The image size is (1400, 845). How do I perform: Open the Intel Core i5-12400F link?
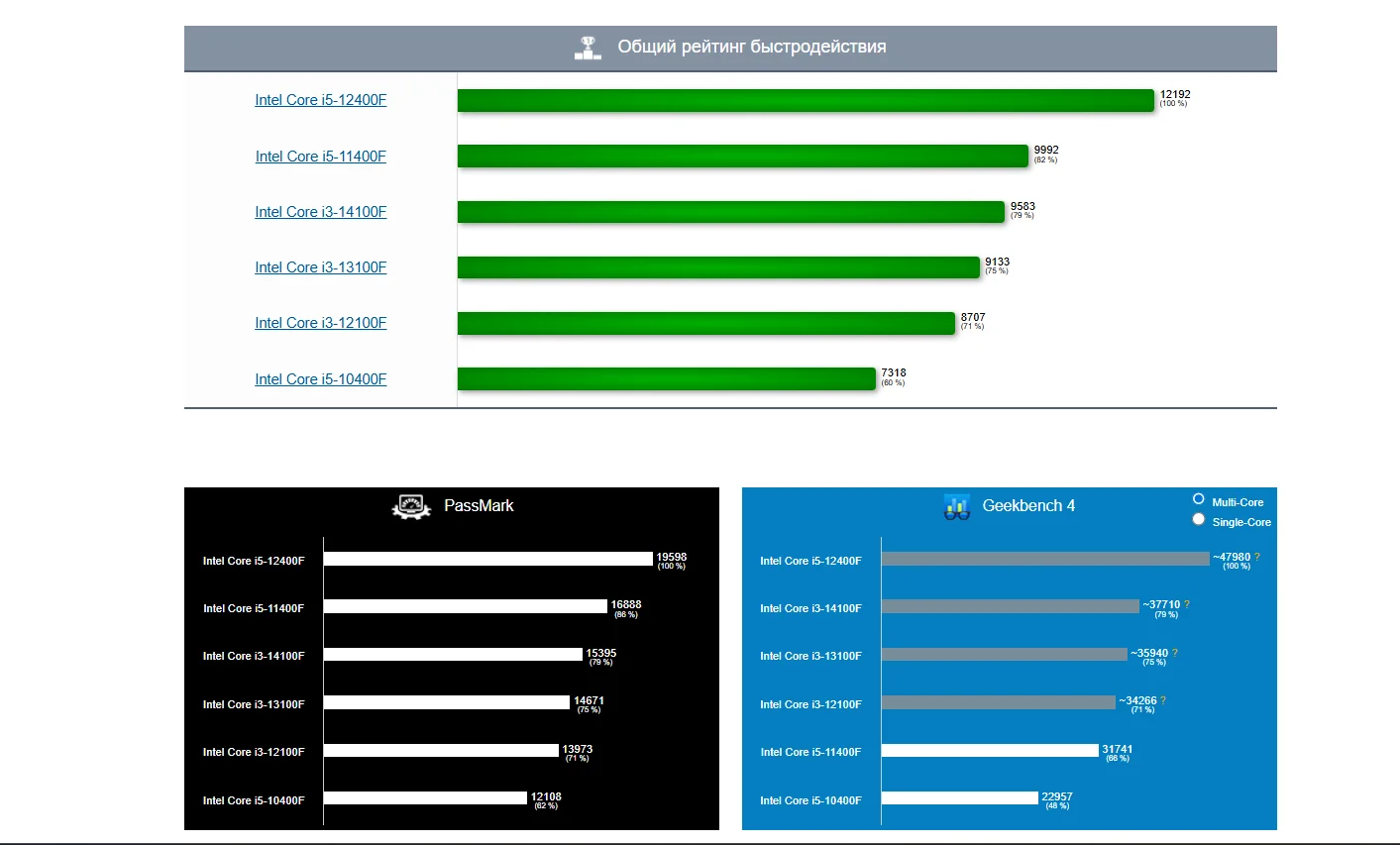pyautogui.click(x=321, y=100)
